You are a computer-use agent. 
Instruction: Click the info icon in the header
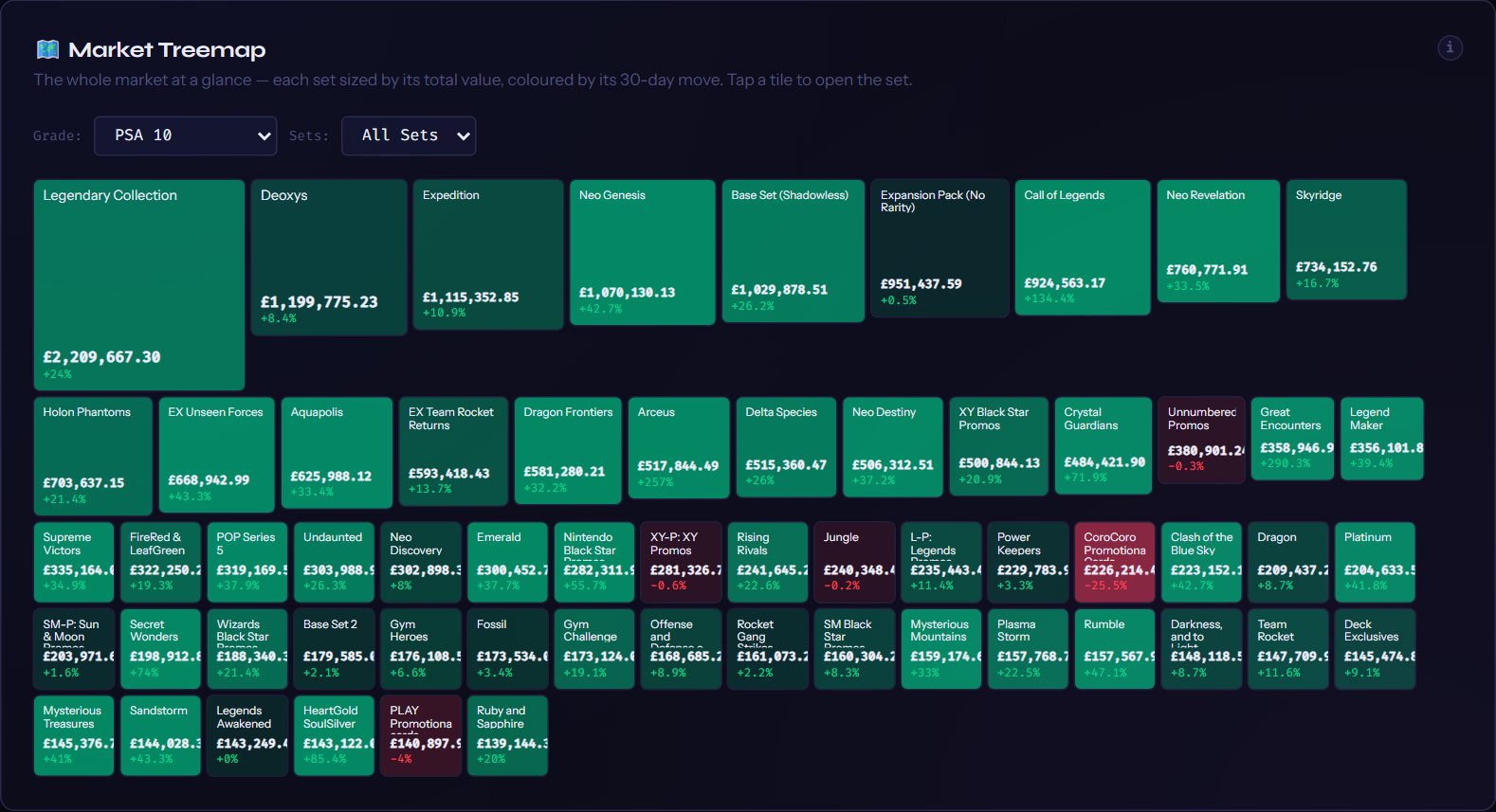coord(1450,47)
